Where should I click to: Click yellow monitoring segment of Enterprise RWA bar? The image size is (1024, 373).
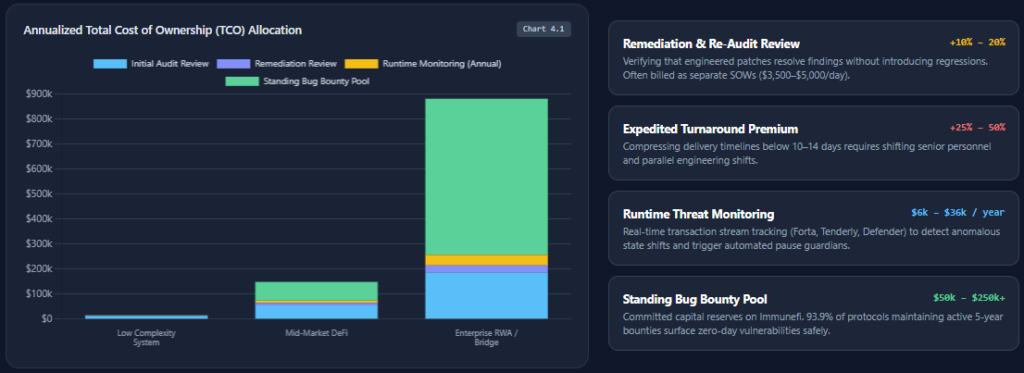(x=487, y=260)
